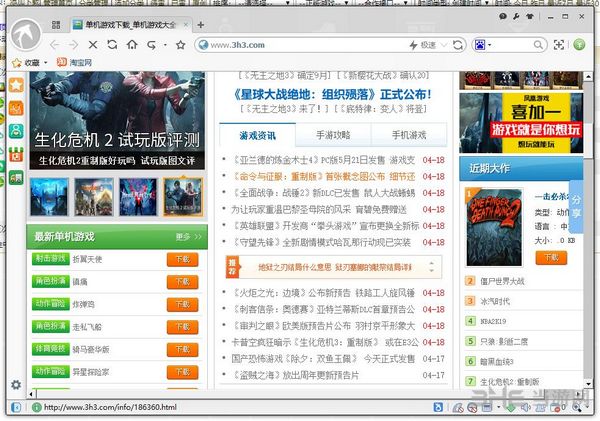The height and width of the screenshot is (421, 600).
Task: Bookmark this page with the star outline icon
Action: (181, 45)
